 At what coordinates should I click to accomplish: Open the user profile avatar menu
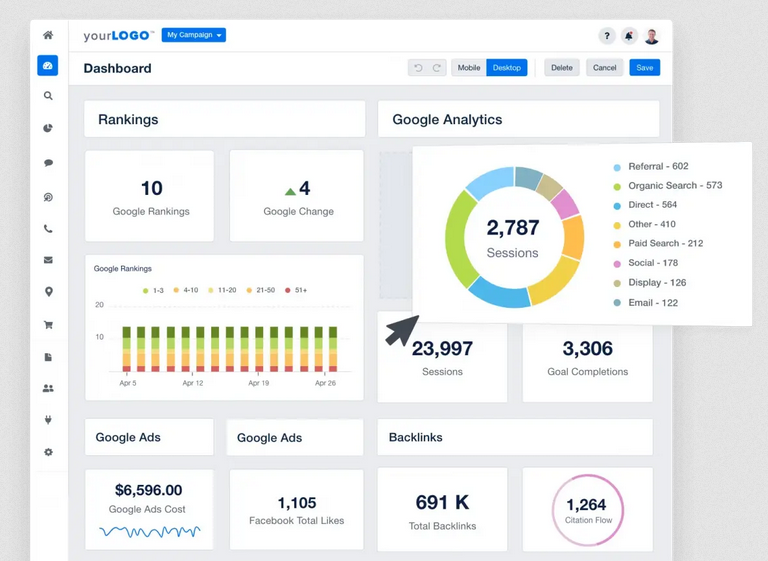(x=651, y=36)
